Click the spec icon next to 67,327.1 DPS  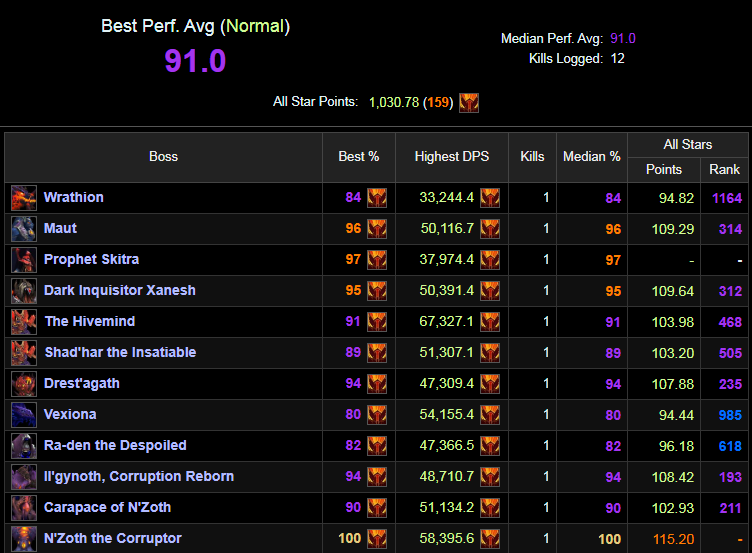click(490, 322)
